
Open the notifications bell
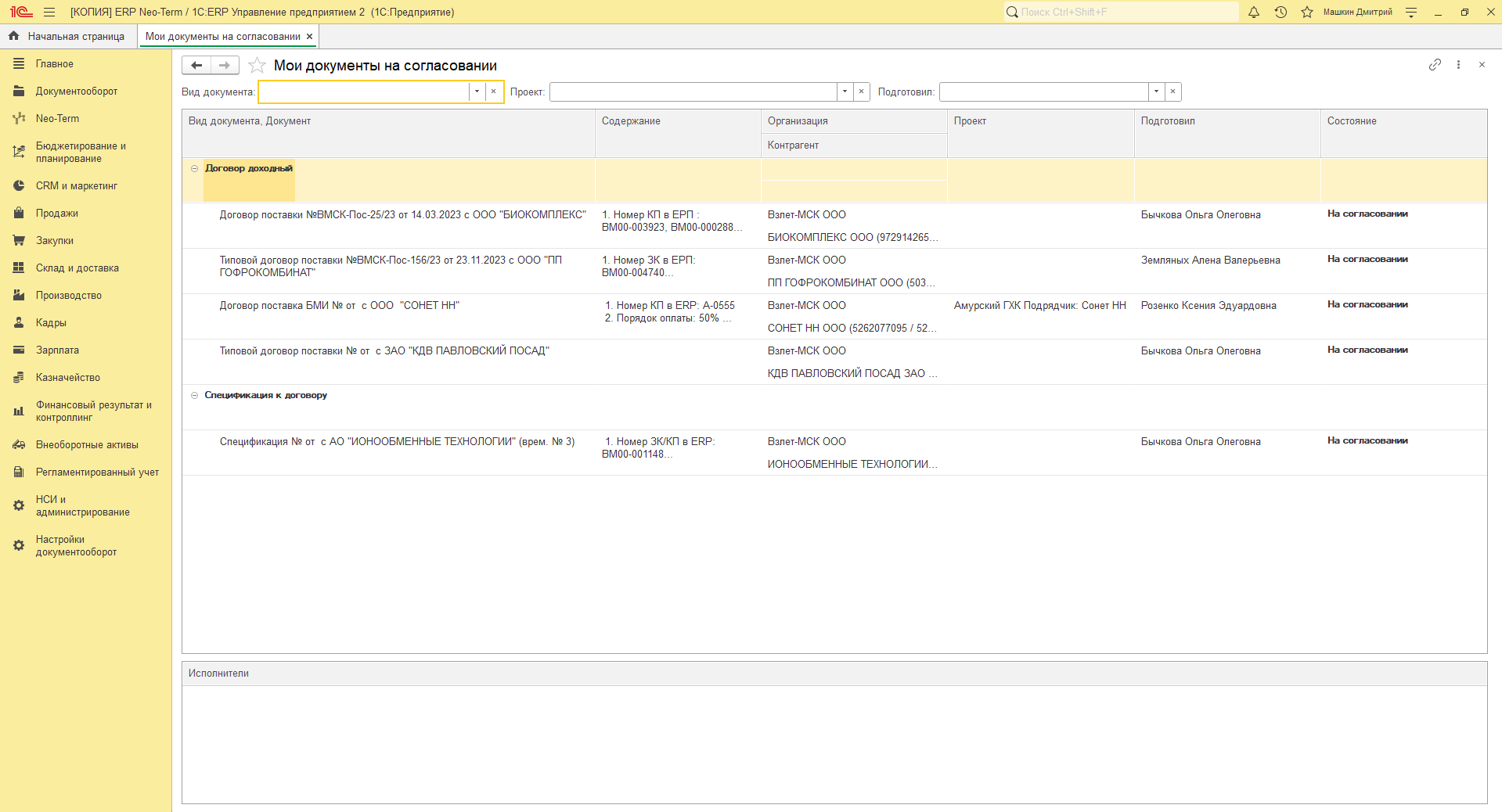pyautogui.click(x=1254, y=12)
